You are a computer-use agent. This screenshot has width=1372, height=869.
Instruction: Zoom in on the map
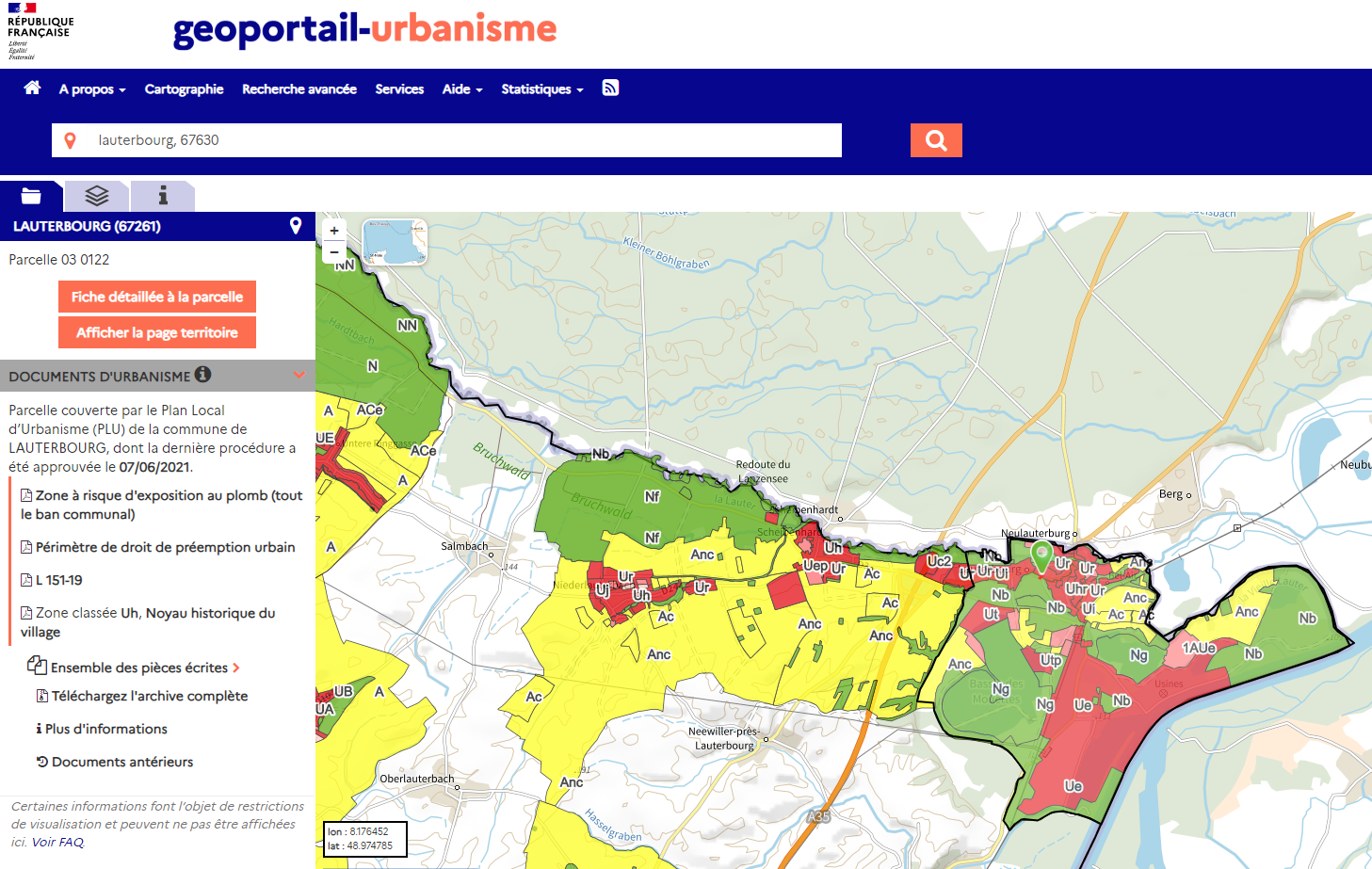point(334,231)
